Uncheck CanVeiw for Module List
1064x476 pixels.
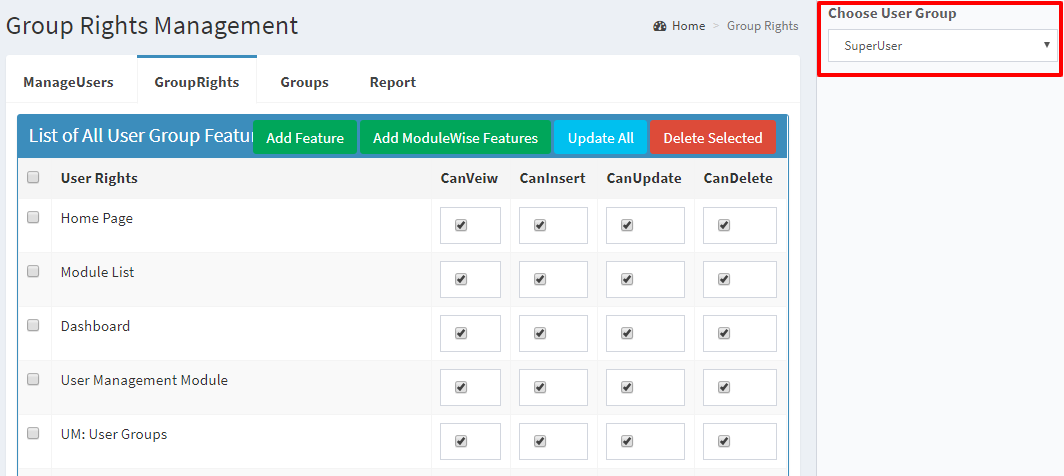(x=461, y=279)
